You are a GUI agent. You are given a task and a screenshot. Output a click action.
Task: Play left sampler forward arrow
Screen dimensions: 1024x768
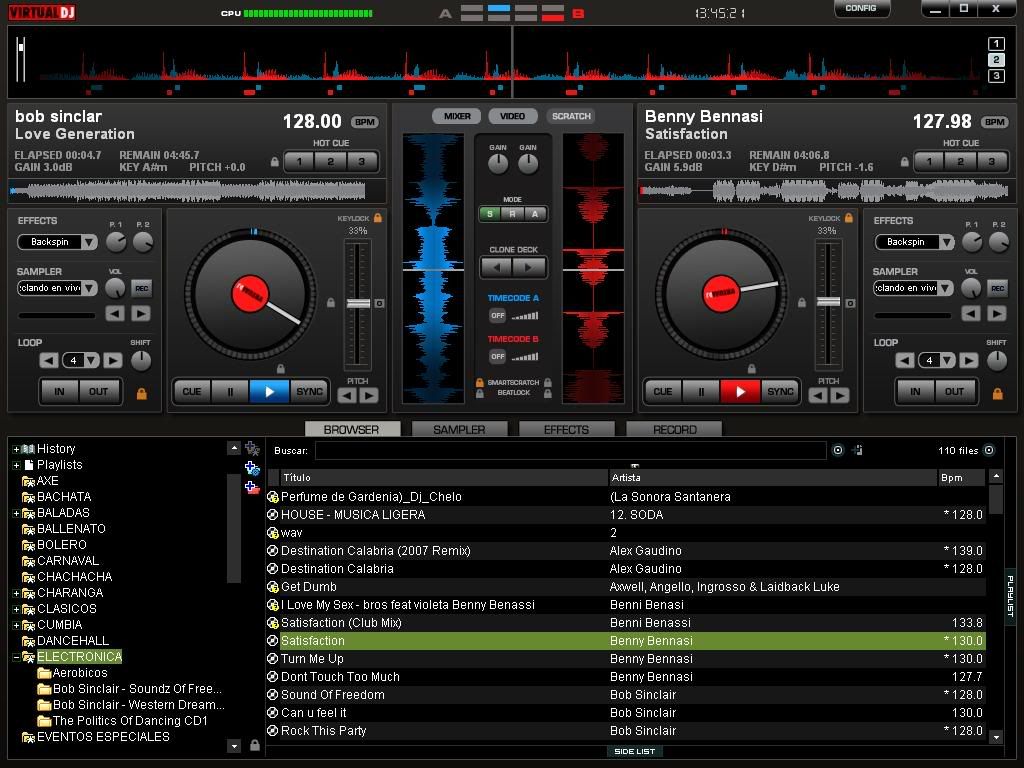click(x=140, y=313)
